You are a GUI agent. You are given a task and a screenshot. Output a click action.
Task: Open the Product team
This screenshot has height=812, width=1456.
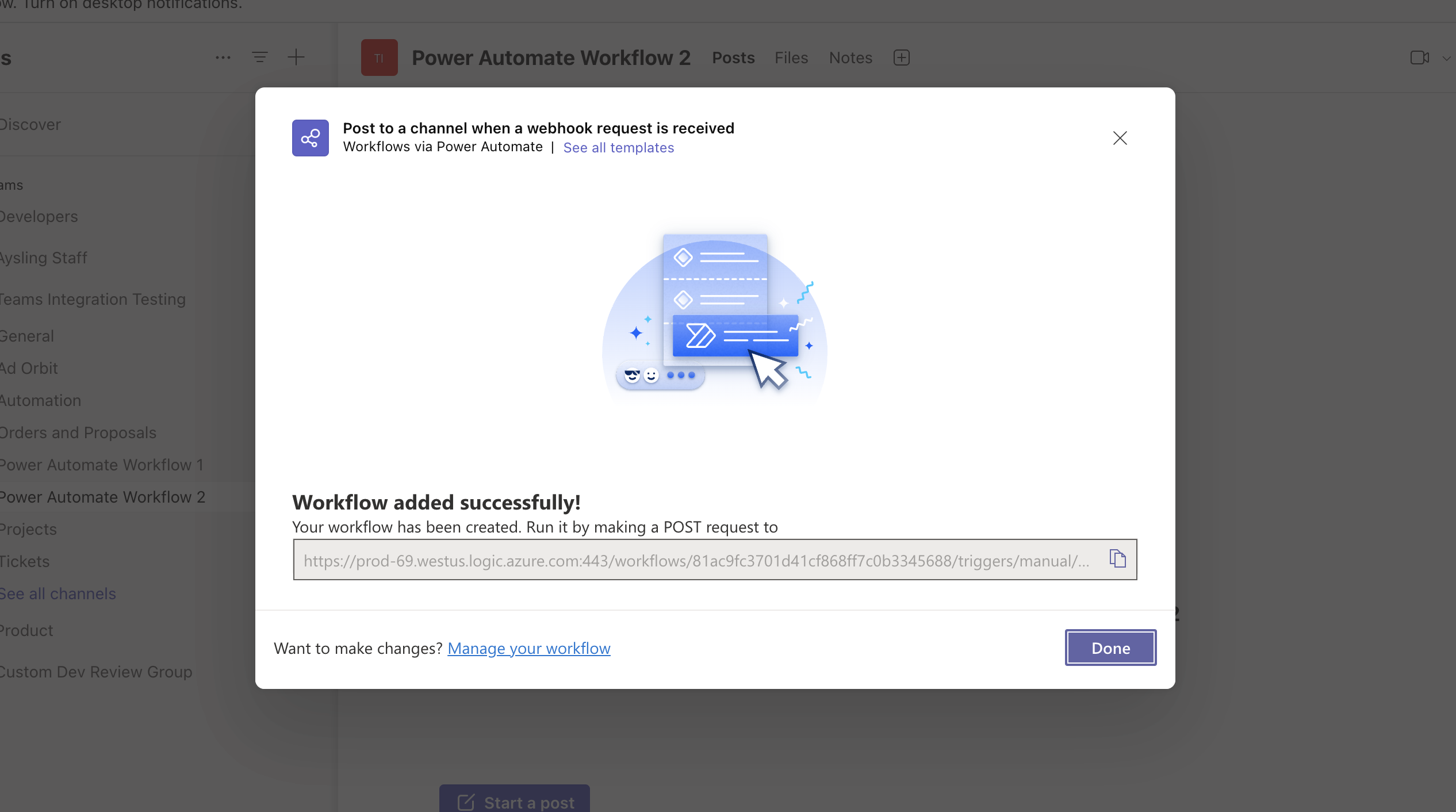[x=26, y=630]
